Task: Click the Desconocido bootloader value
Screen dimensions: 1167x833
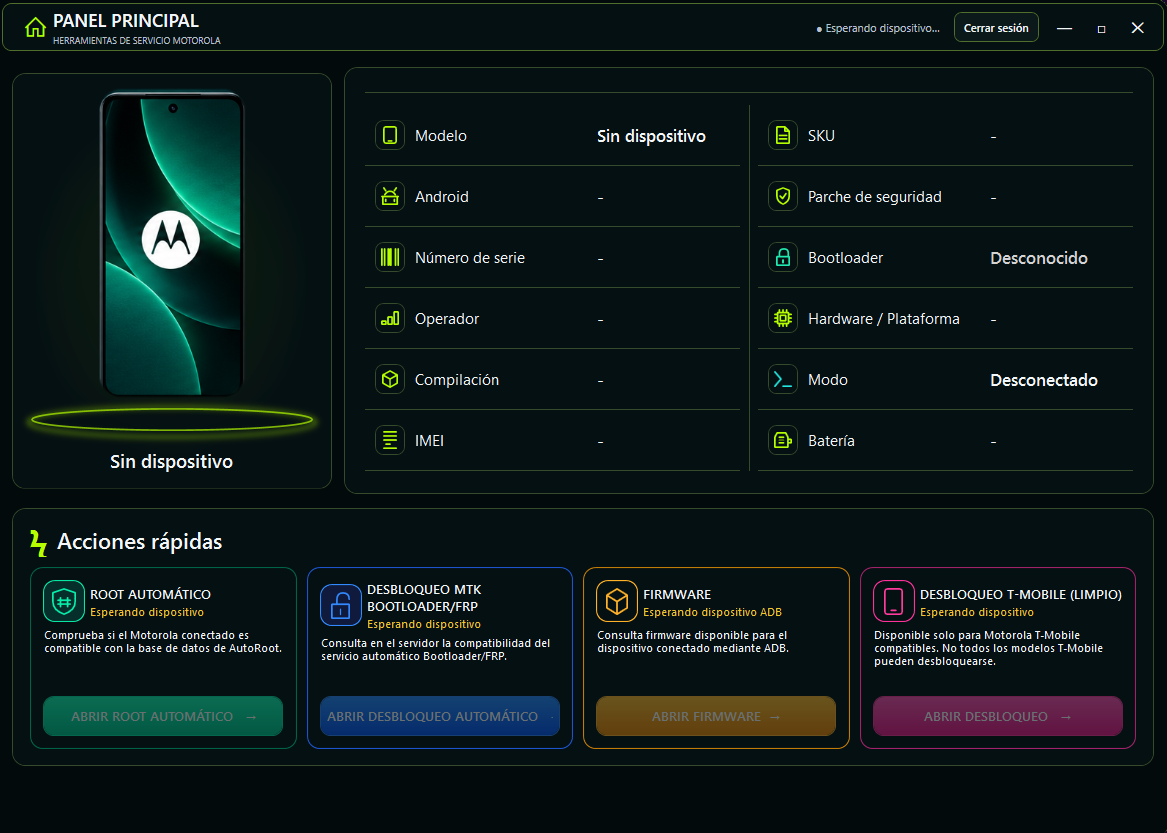Action: (x=1039, y=258)
